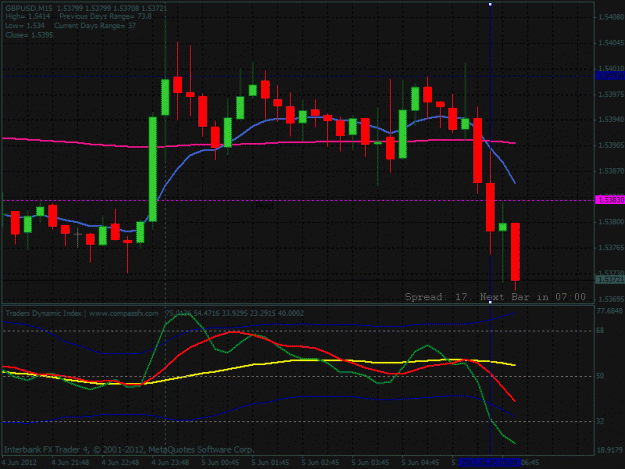Click the blue highlighted date label on time axis
The height and width of the screenshot is (469, 625).
tap(490, 463)
